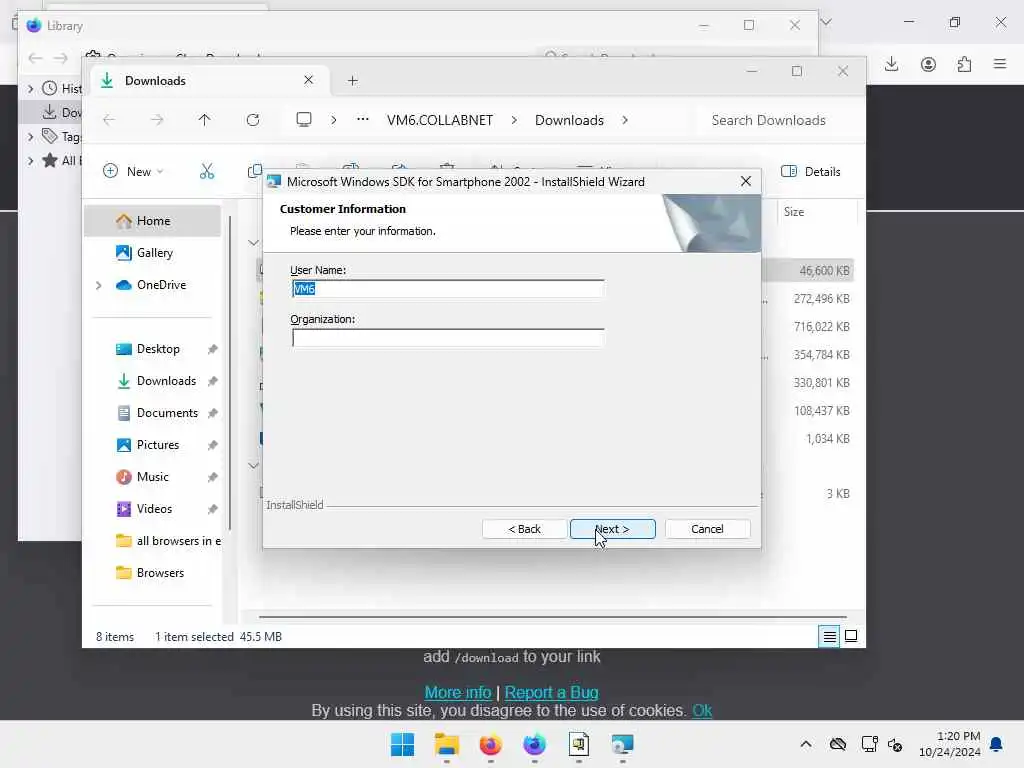1024x768 pixels.
Task: Open the More info link
Action: (x=458, y=692)
